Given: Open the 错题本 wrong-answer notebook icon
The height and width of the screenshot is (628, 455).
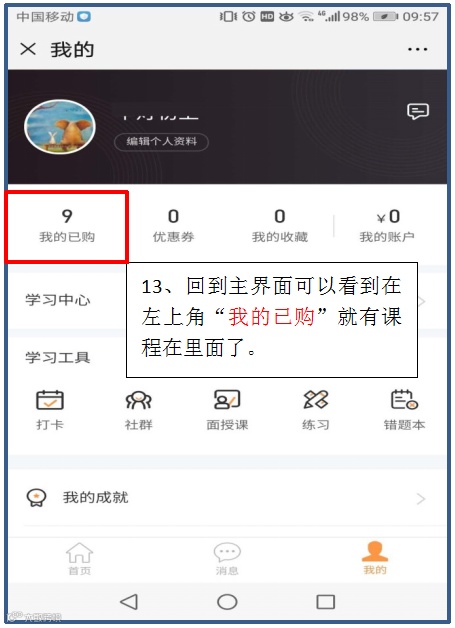Looking at the screenshot, I should pos(404,400).
